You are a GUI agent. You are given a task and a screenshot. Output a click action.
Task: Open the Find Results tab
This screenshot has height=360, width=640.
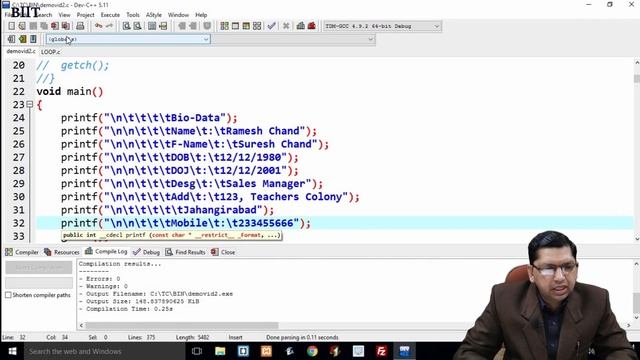(185, 252)
